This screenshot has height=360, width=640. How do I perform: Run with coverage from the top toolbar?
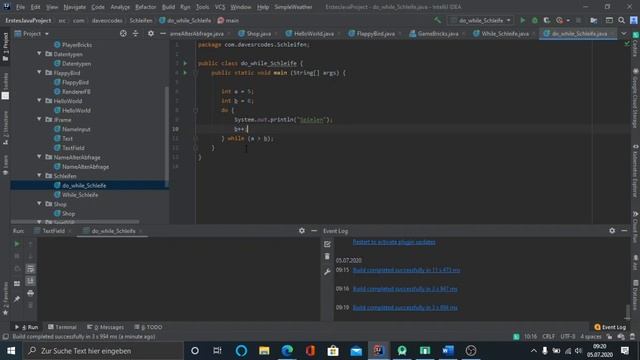(547, 20)
